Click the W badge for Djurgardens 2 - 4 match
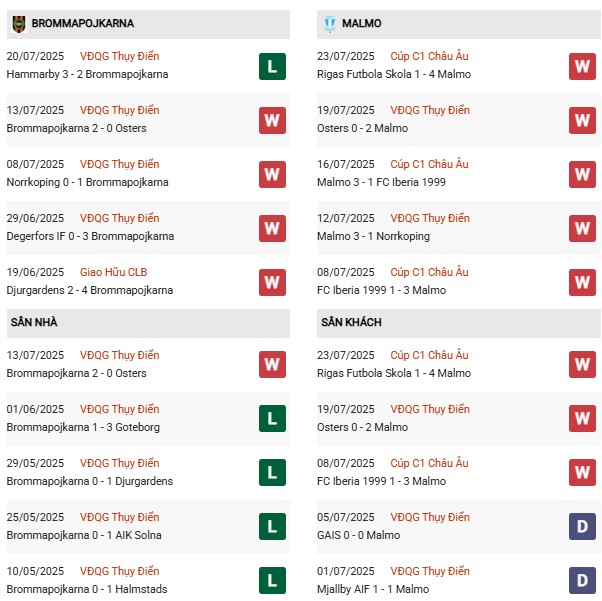The image size is (602, 601). [x=272, y=282]
